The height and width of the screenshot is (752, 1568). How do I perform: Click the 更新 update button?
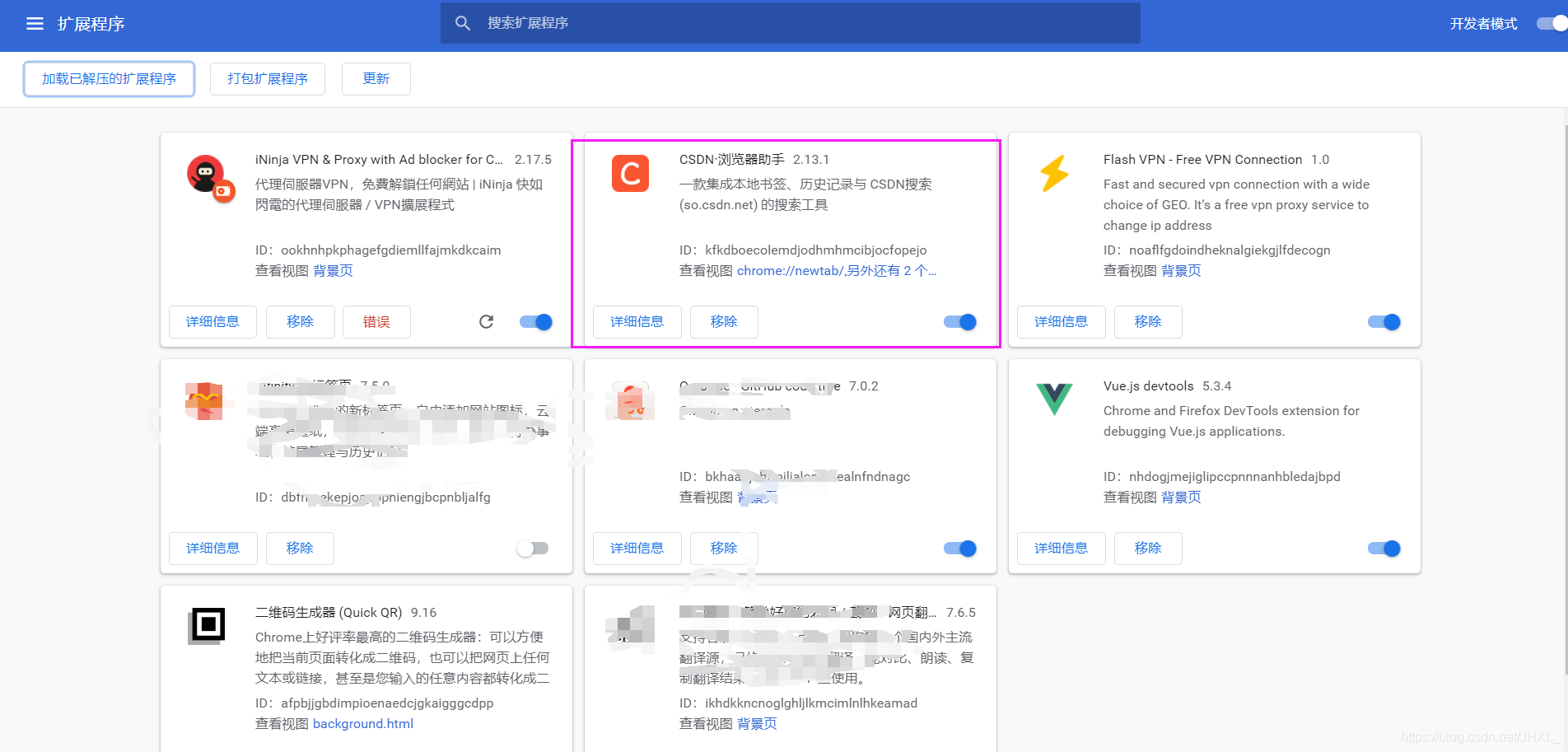pos(376,78)
